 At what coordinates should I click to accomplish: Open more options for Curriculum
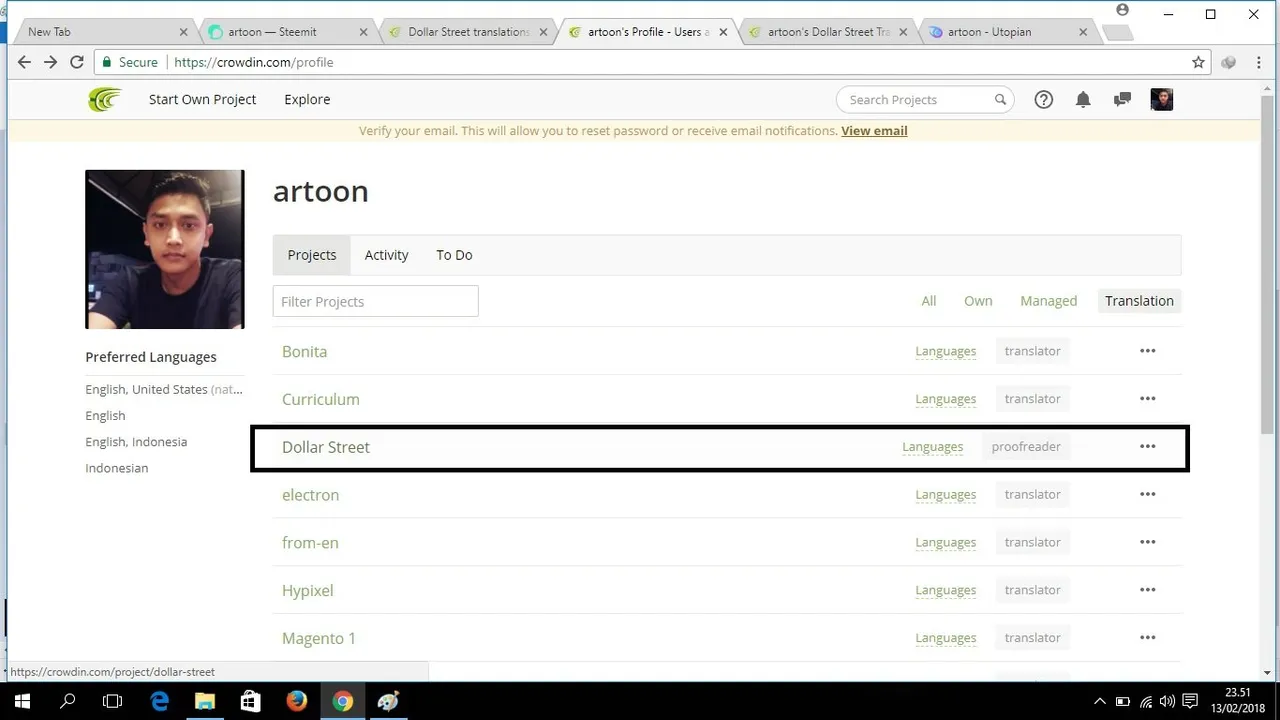1147,399
